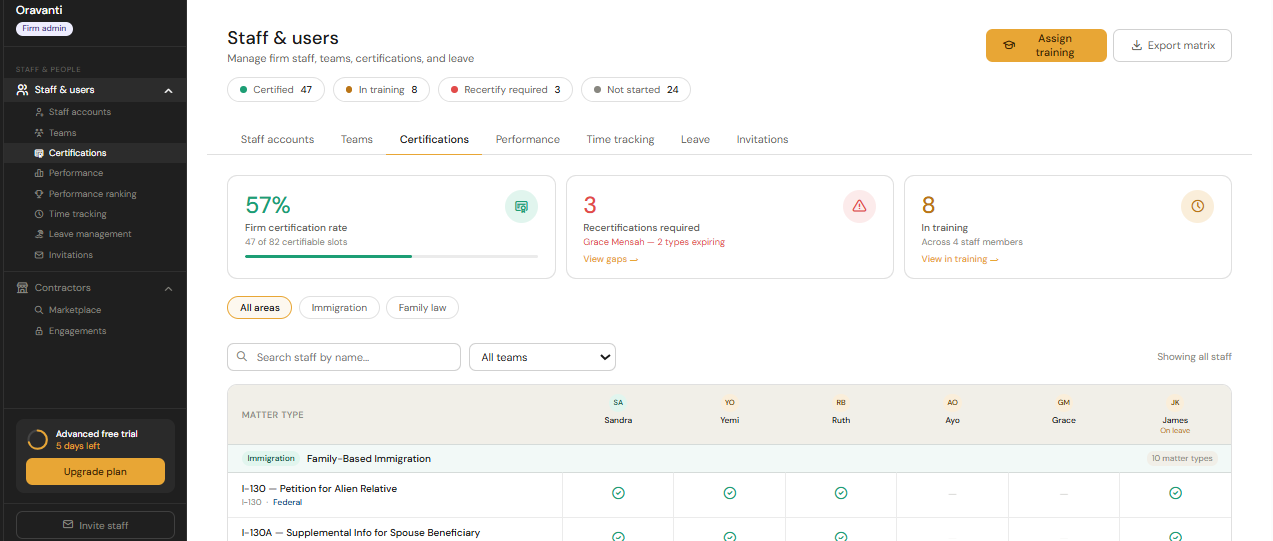Click the Leave management sidebar icon
The image size is (1273, 541).
click(x=39, y=234)
